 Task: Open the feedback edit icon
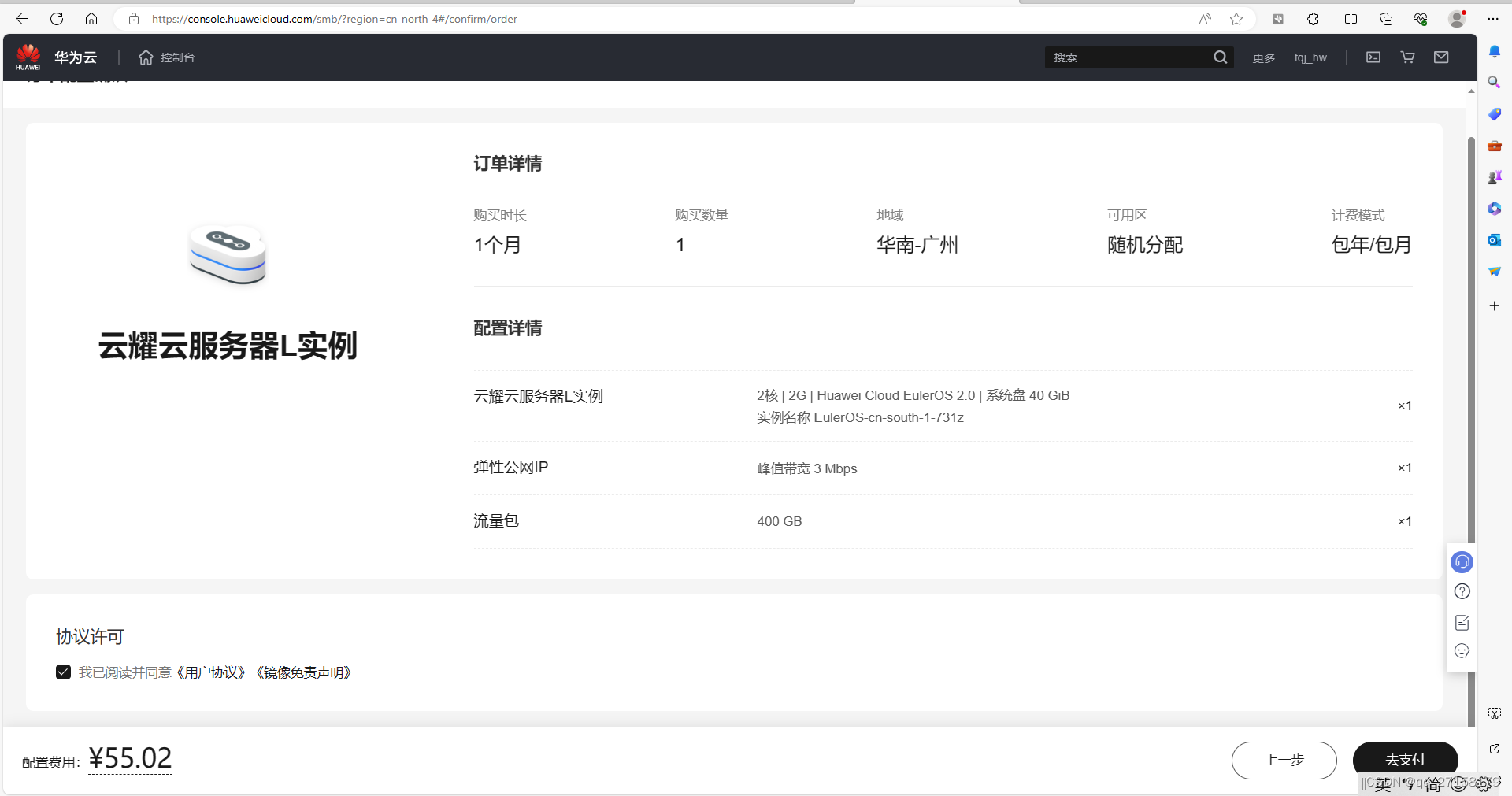tap(1462, 622)
